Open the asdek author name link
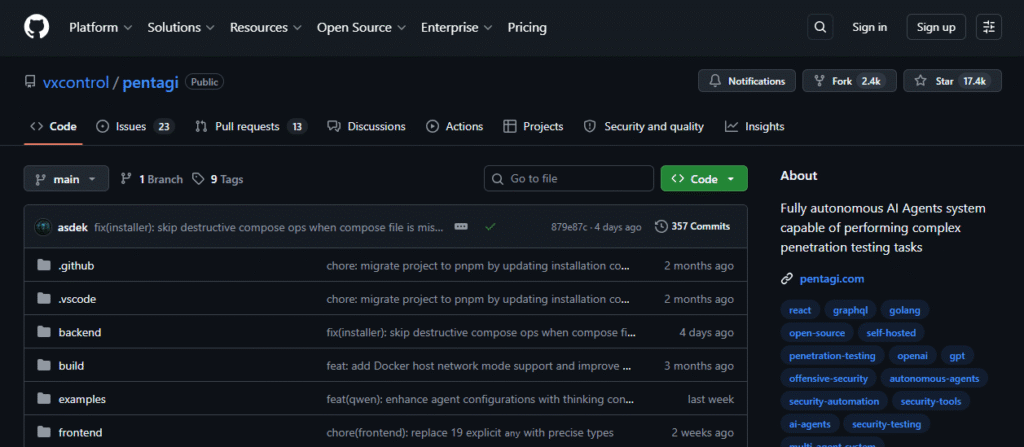This screenshot has width=1024, height=447. (x=72, y=227)
